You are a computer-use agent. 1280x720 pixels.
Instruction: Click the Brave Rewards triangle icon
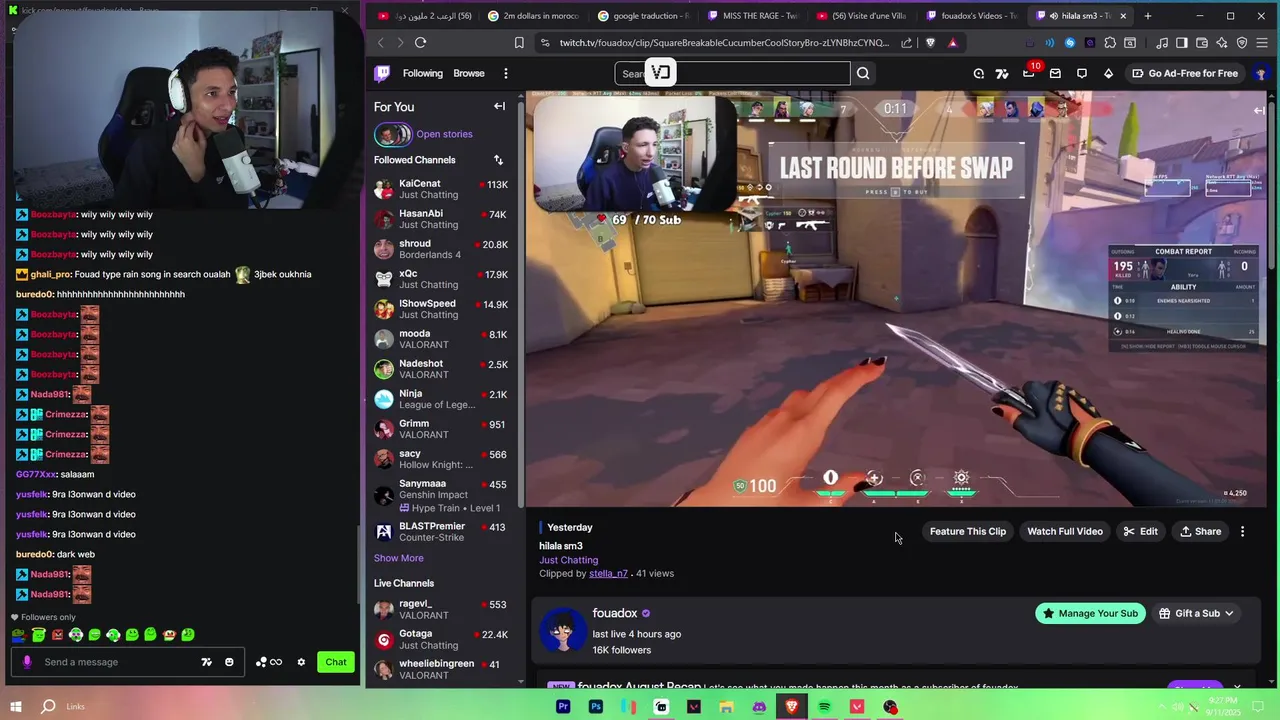pos(952,43)
